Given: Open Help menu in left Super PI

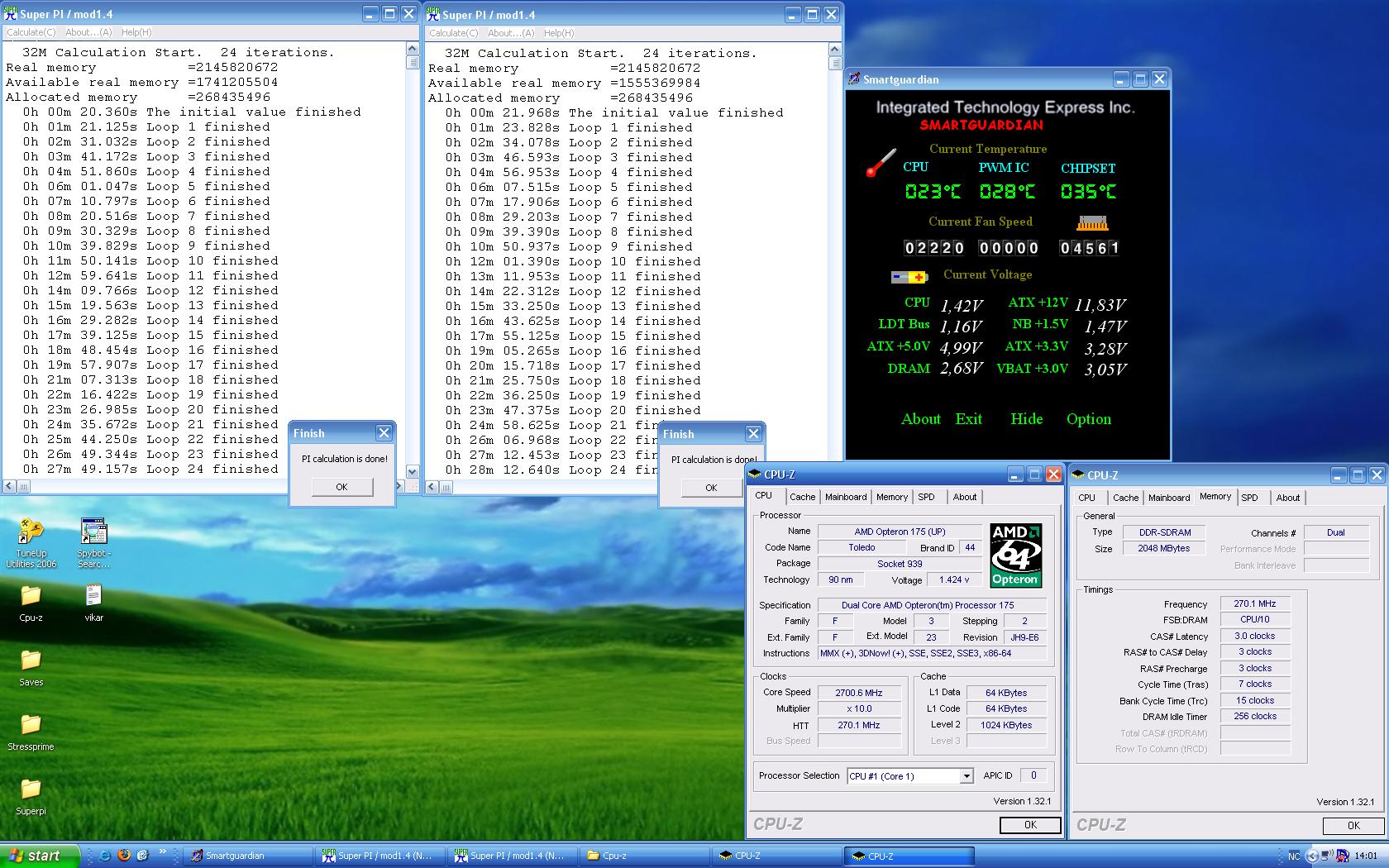Looking at the screenshot, I should pos(136,32).
